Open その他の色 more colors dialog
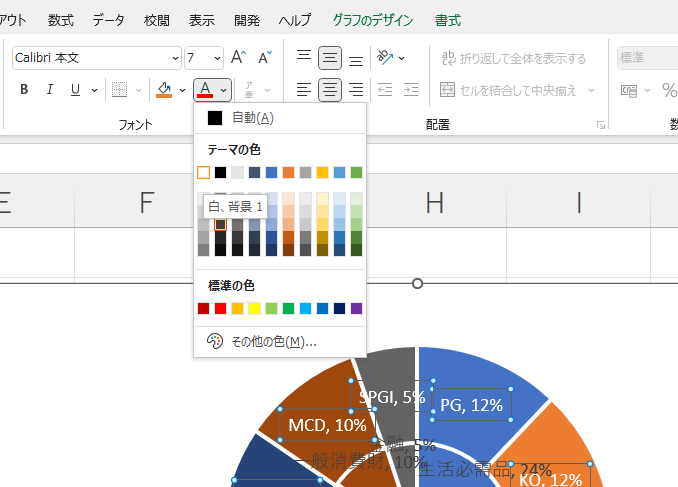This screenshot has height=487, width=678. click(280, 342)
